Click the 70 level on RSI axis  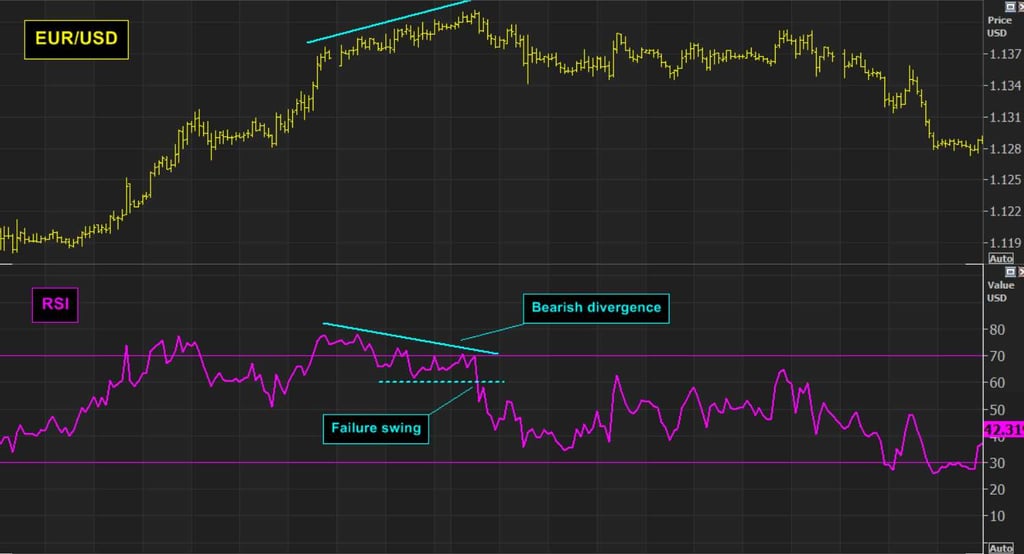coord(997,357)
